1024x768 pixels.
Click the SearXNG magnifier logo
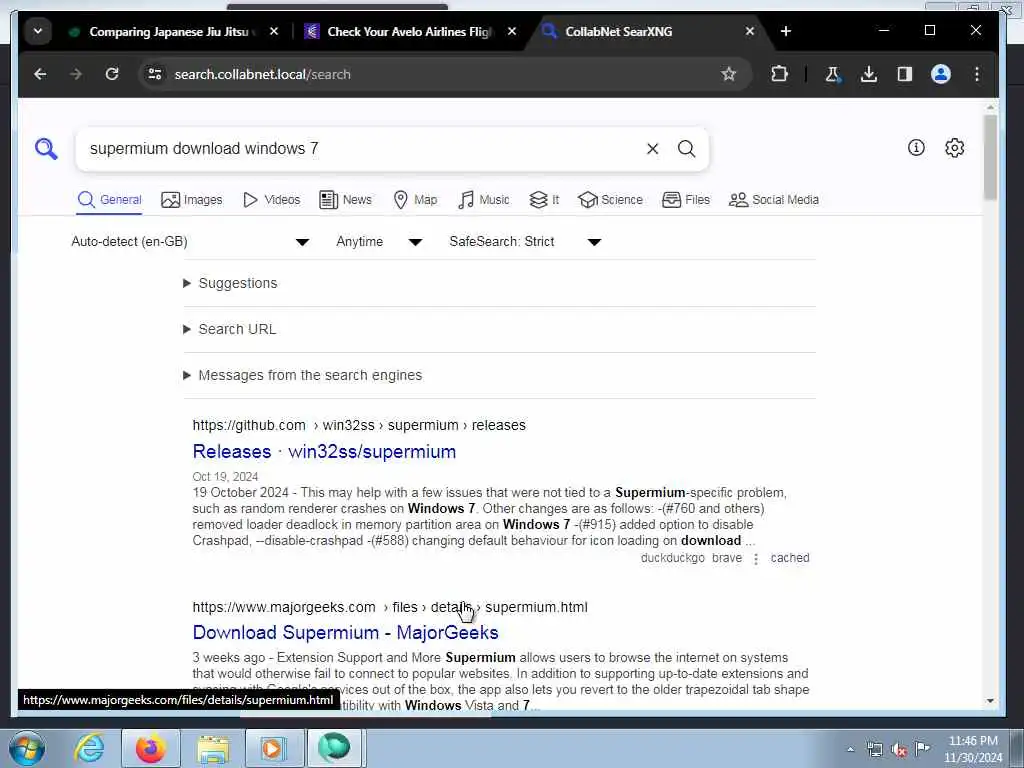(46, 149)
